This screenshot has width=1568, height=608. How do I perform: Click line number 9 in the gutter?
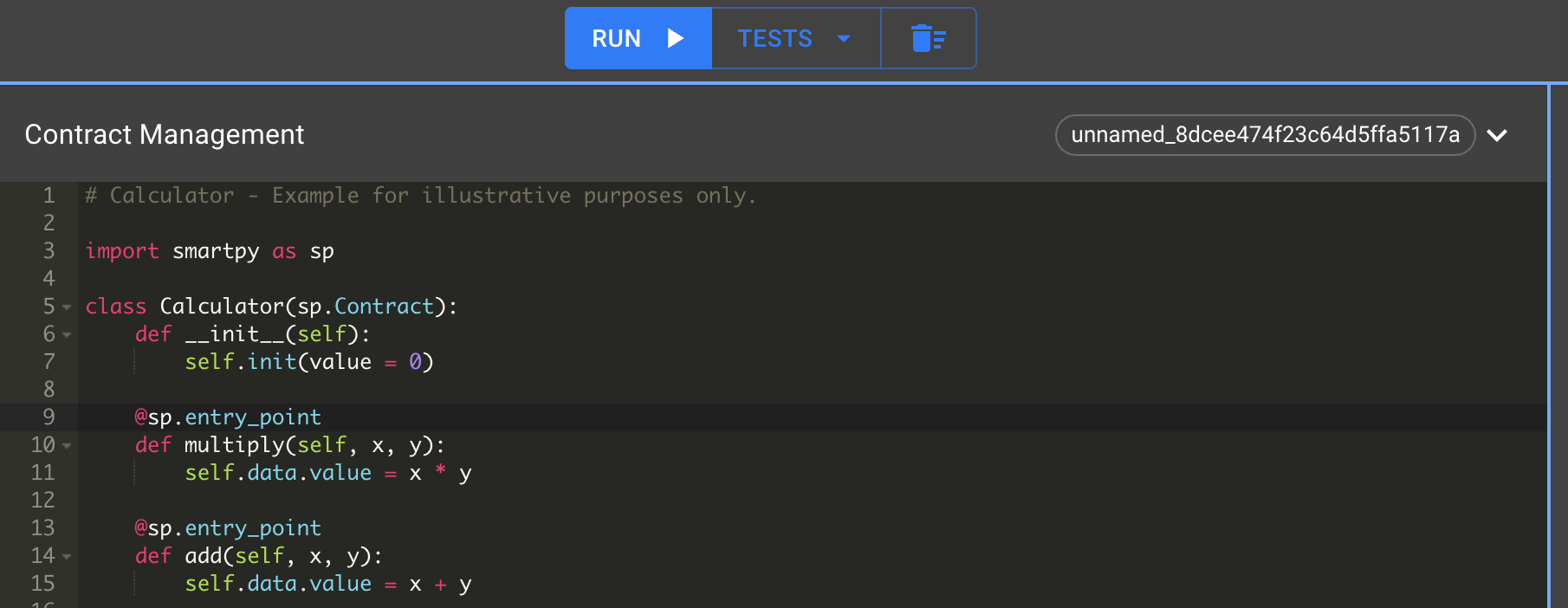pyautogui.click(x=49, y=417)
